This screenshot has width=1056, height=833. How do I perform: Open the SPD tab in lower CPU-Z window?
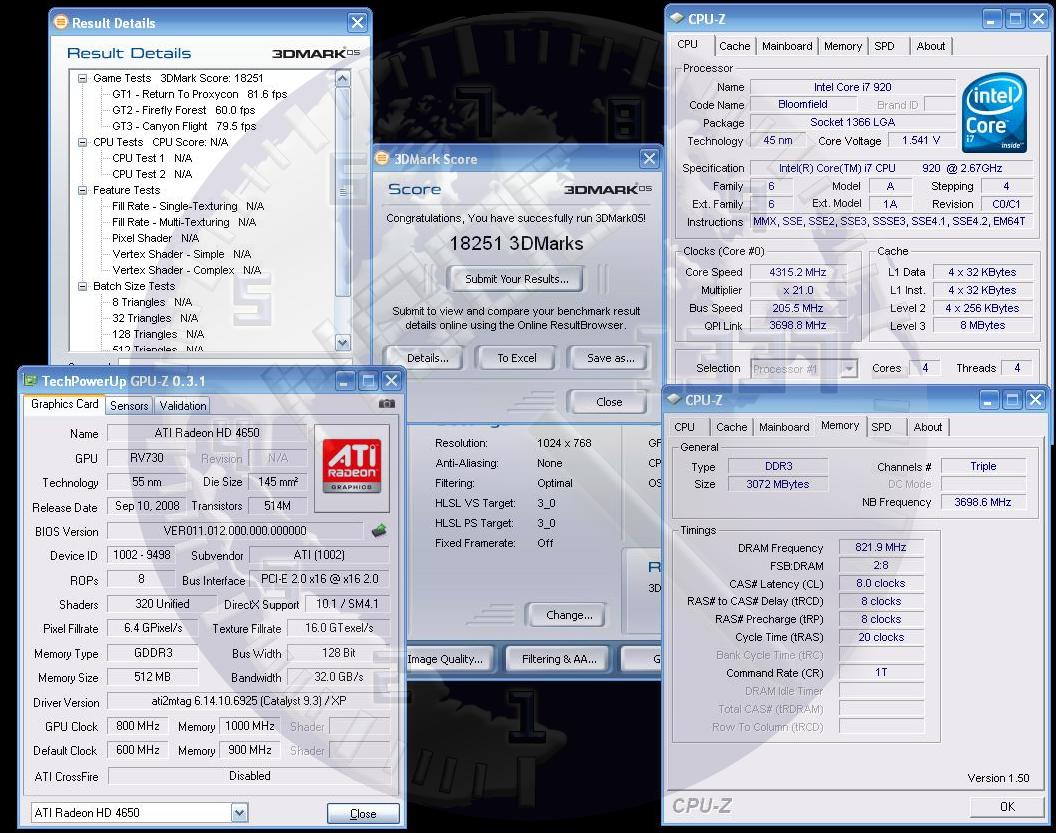pos(882,427)
